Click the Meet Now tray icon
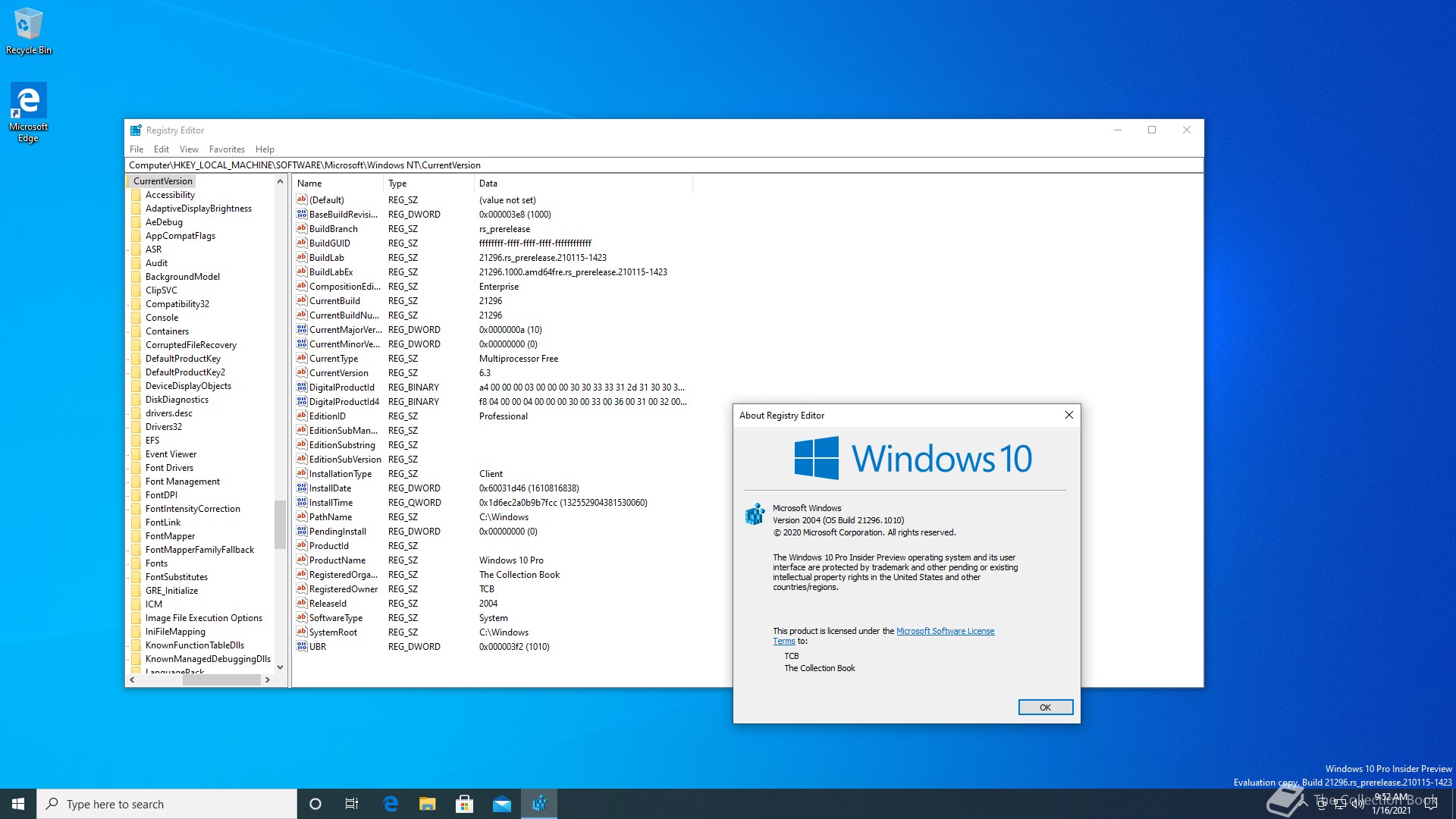The image size is (1456, 819). pyautogui.click(x=1322, y=805)
